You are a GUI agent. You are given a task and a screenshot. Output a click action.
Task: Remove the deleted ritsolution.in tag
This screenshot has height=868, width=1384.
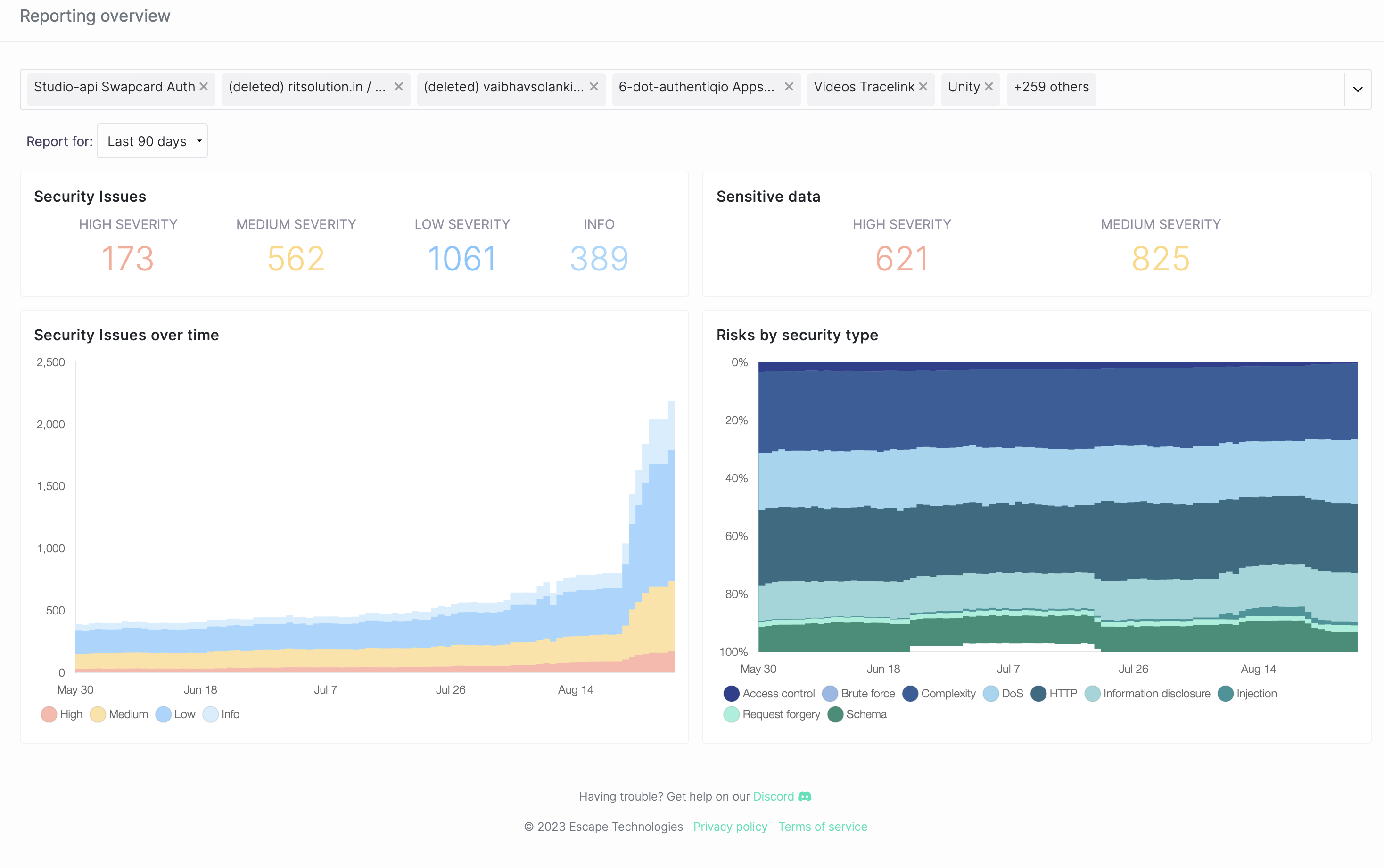point(398,87)
